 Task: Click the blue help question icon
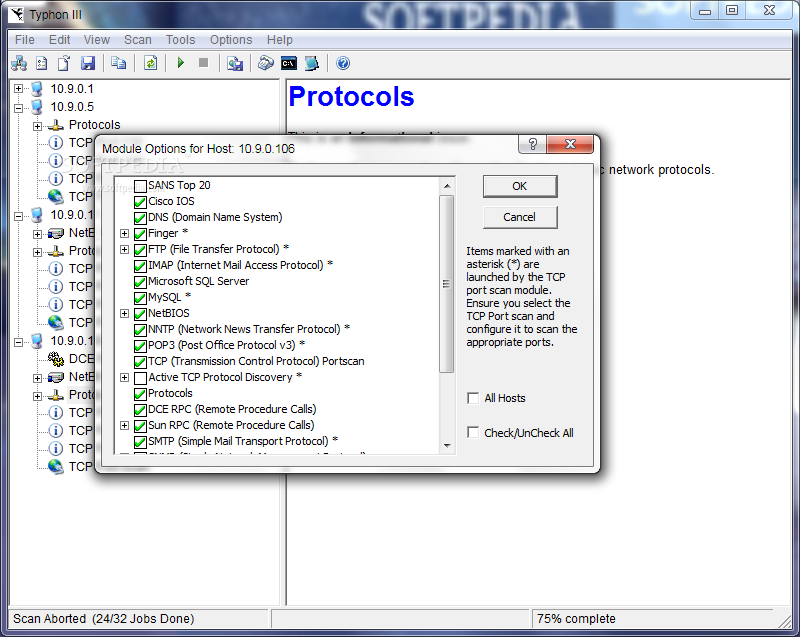[x=343, y=63]
